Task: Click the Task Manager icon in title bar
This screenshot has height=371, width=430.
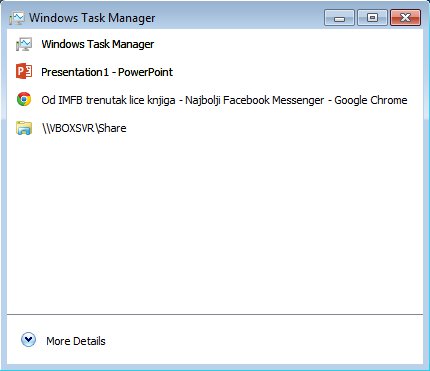Action: (x=17, y=18)
